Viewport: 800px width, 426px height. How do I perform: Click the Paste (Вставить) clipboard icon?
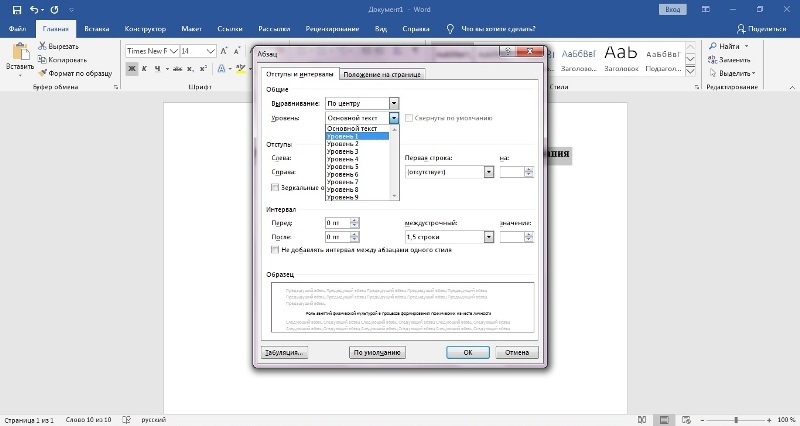(19, 52)
